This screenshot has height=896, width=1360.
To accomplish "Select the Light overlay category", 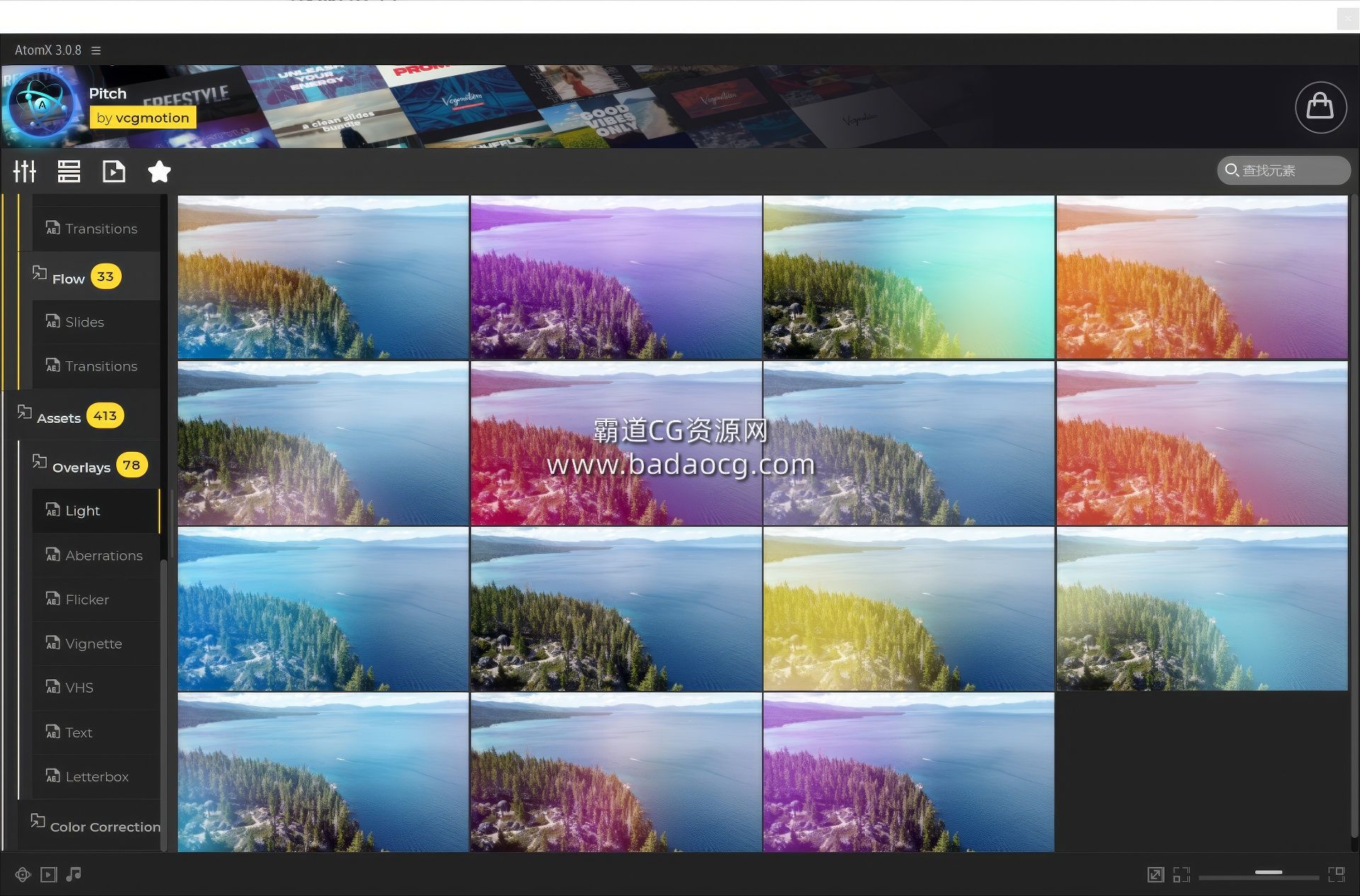I will click(96, 511).
